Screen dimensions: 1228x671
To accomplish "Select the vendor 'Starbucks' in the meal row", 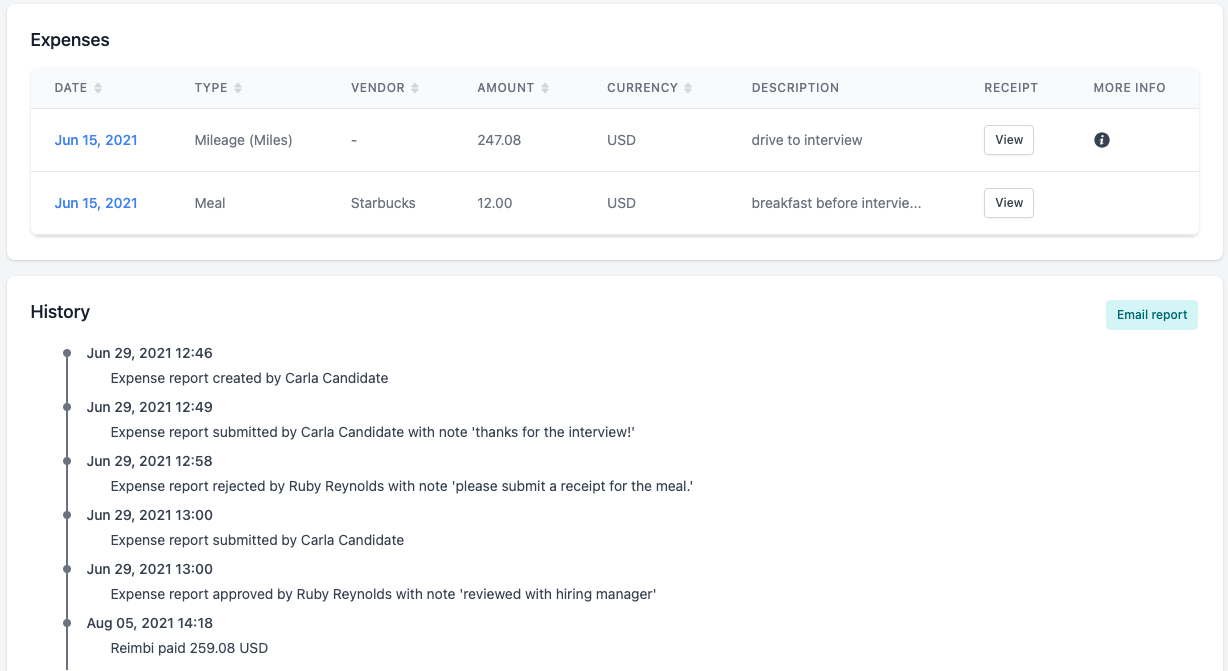I will (x=383, y=203).
